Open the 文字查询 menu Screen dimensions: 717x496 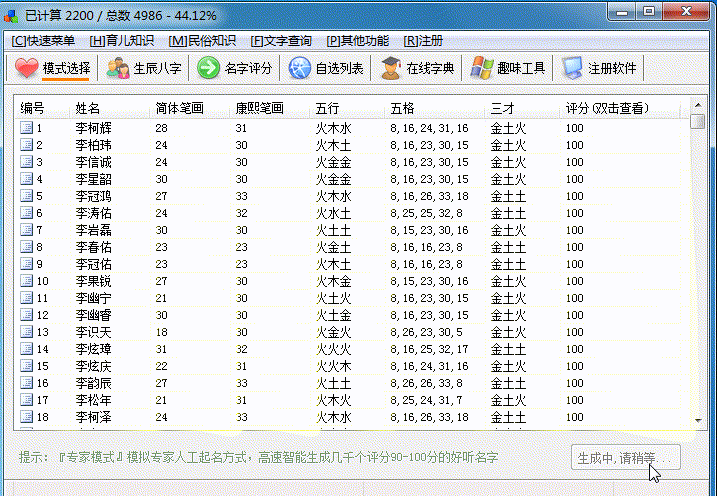click(x=280, y=41)
